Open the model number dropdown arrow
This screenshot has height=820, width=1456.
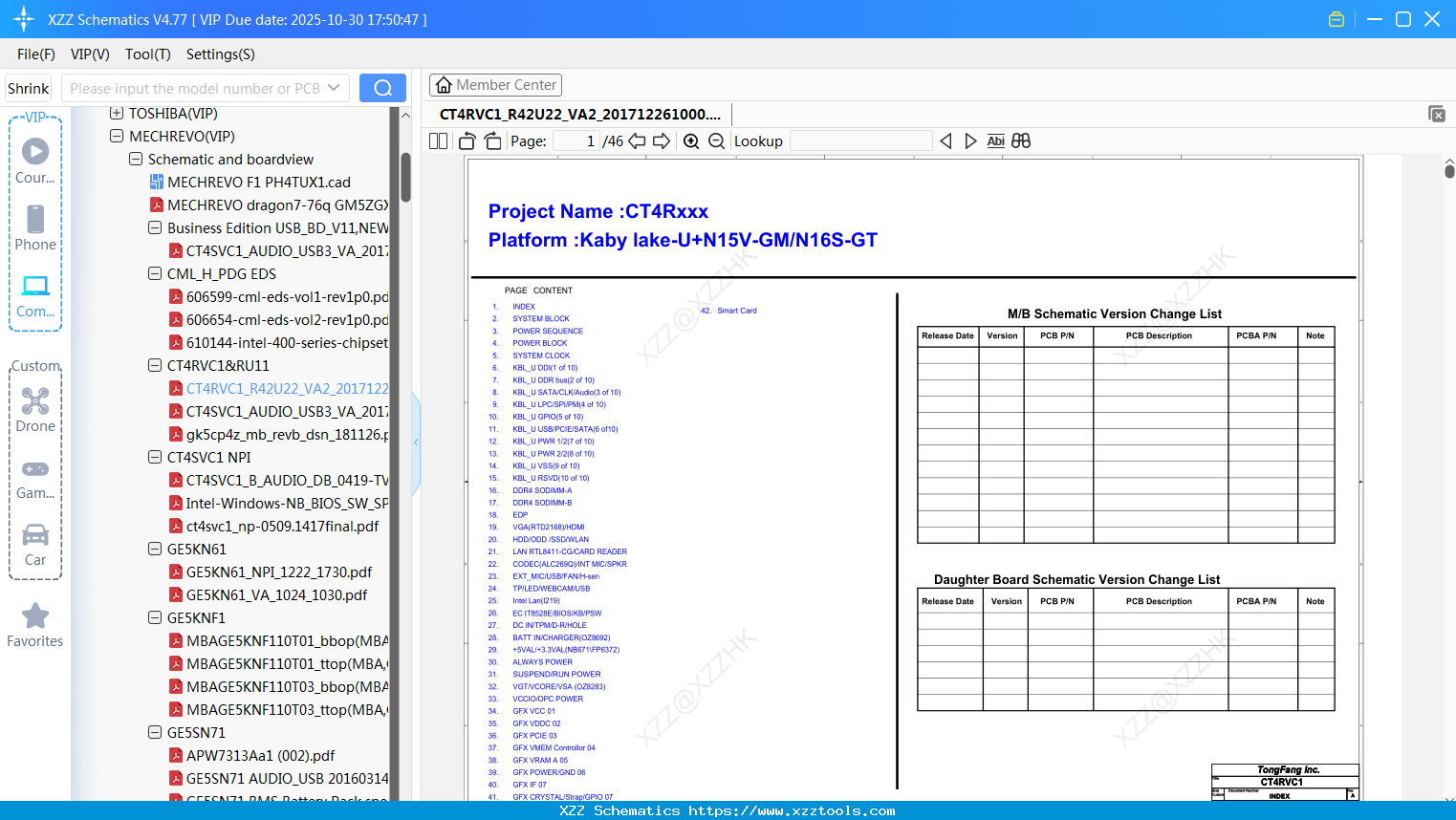click(x=334, y=88)
